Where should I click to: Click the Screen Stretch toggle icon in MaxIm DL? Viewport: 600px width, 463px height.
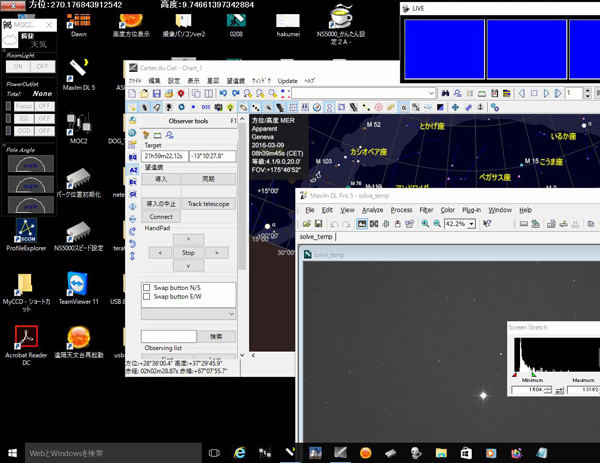(362, 224)
